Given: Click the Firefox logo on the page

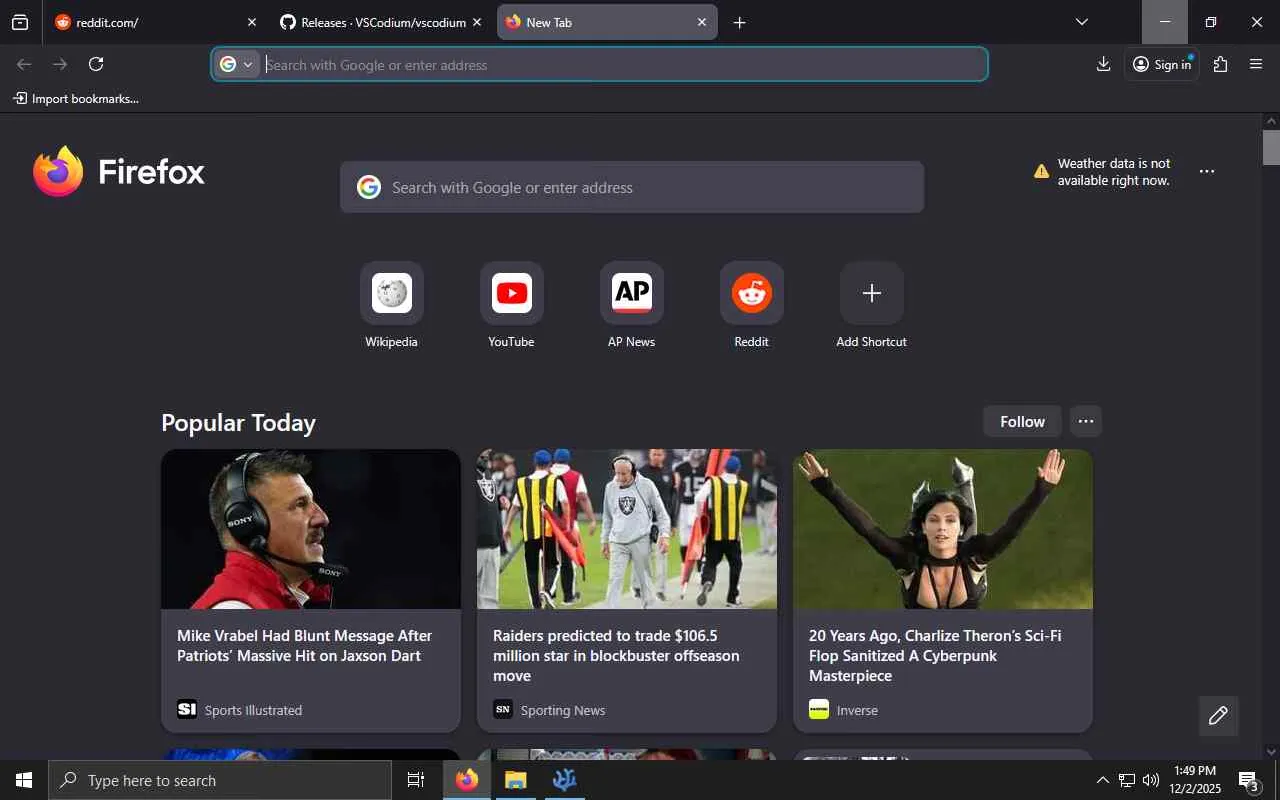Looking at the screenshot, I should click(x=119, y=172).
